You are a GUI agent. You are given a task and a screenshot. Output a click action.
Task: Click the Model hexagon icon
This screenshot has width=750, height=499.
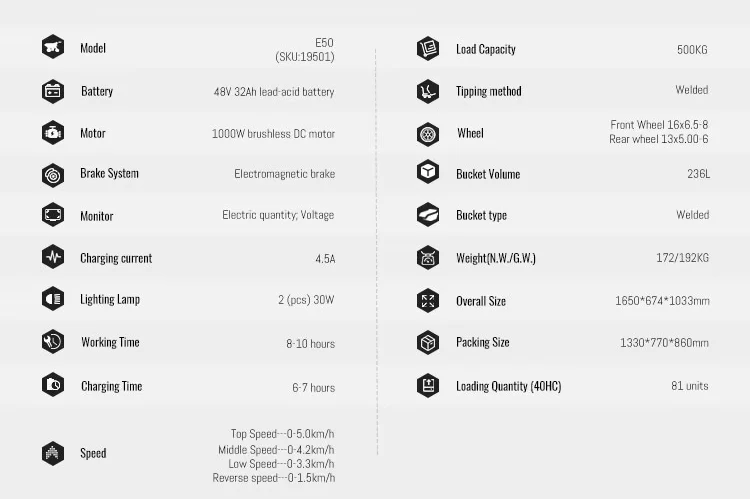[53, 47]
